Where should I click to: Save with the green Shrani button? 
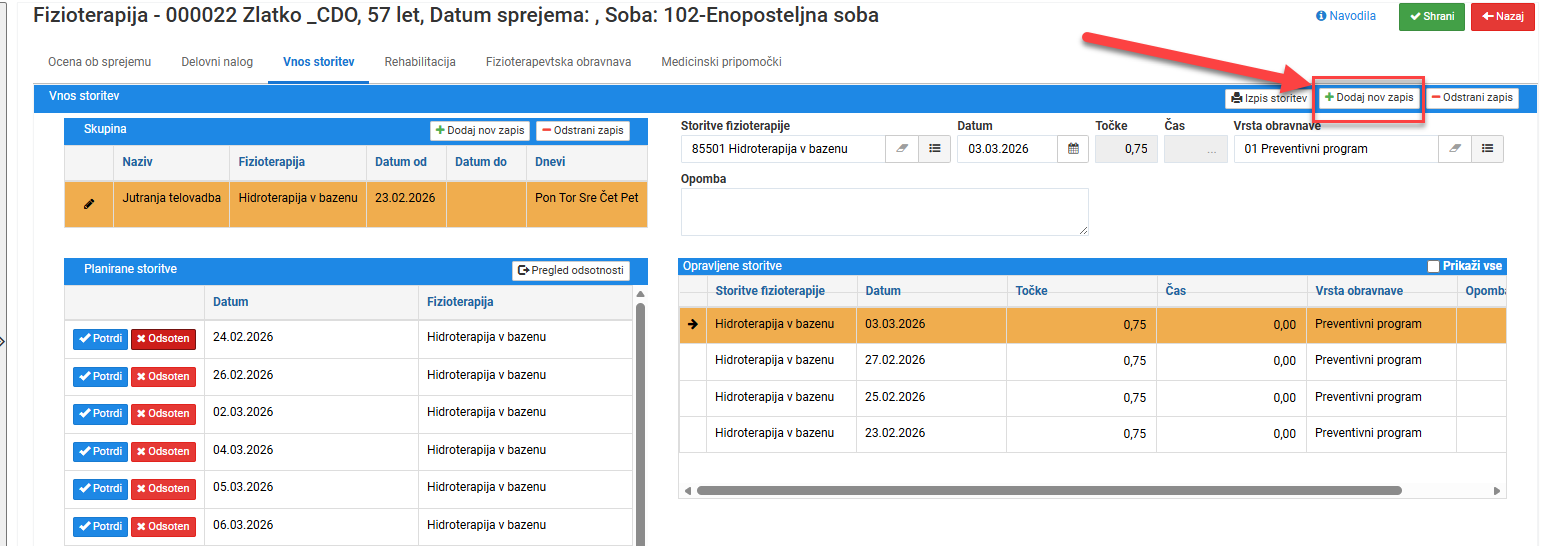pyautogui.click(x=1431, y=17)
